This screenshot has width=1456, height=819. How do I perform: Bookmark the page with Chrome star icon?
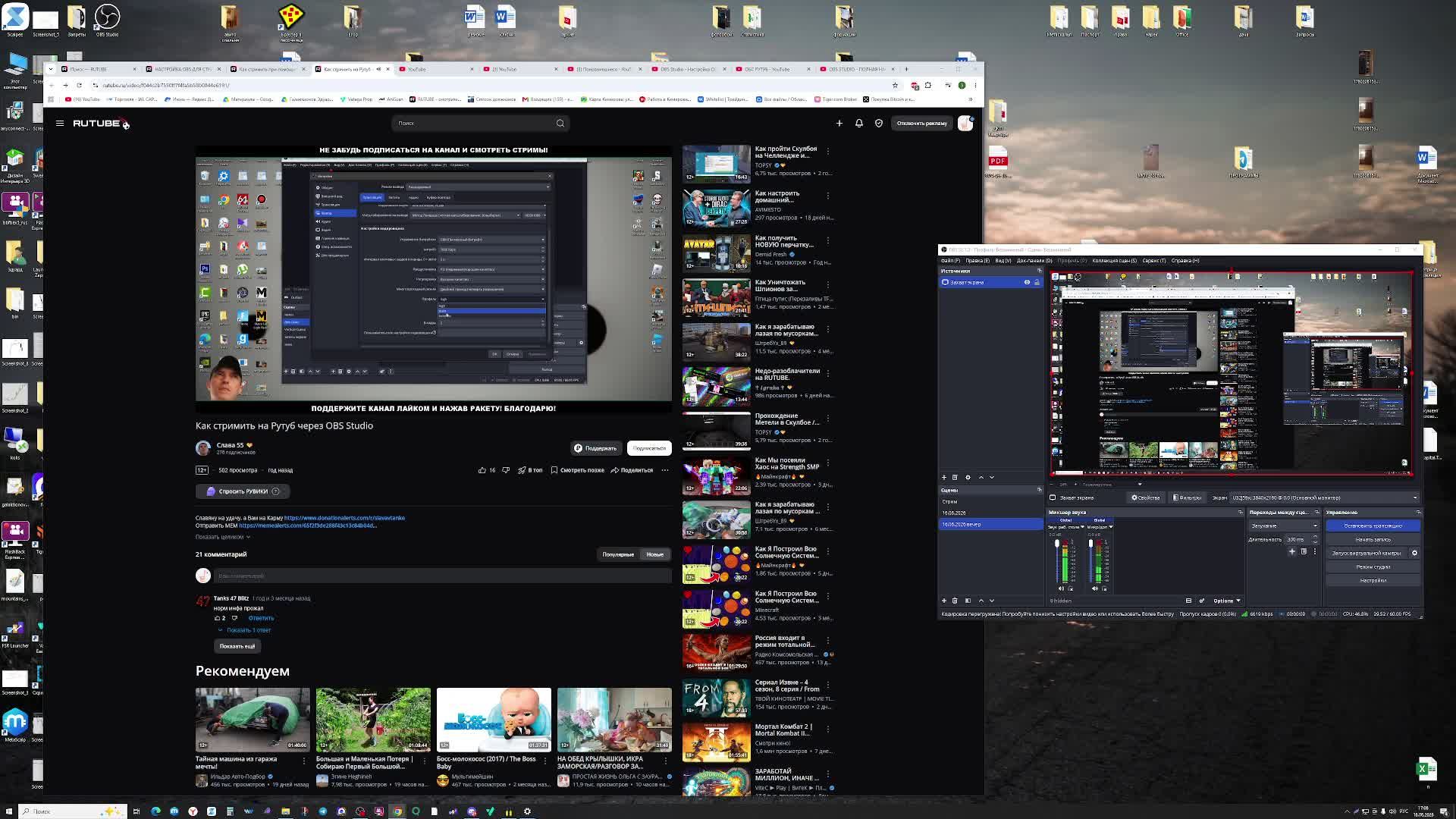click(895, 85)
